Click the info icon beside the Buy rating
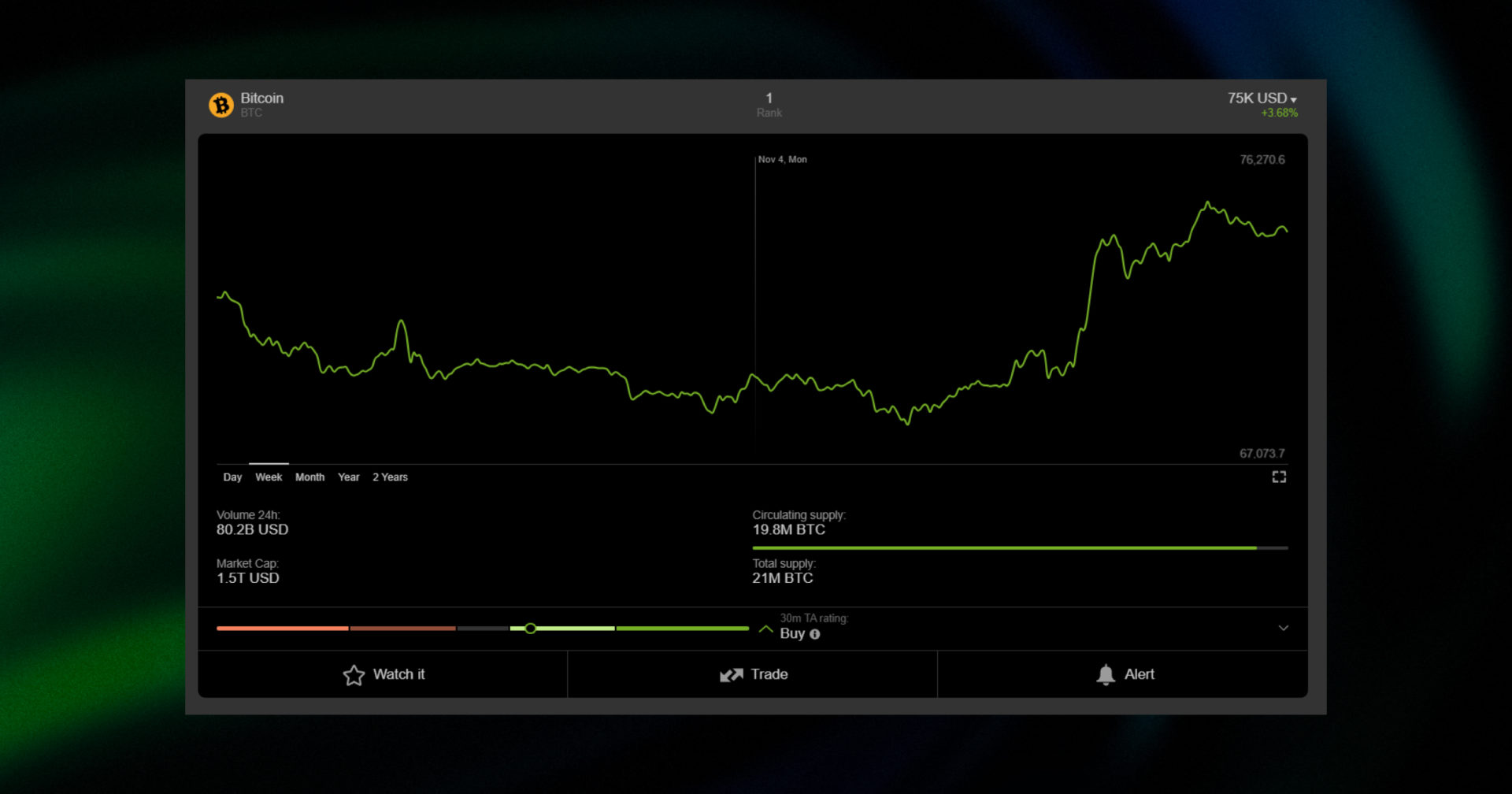The width and height of the screenshot is (1512, 794). coord(817,634)
